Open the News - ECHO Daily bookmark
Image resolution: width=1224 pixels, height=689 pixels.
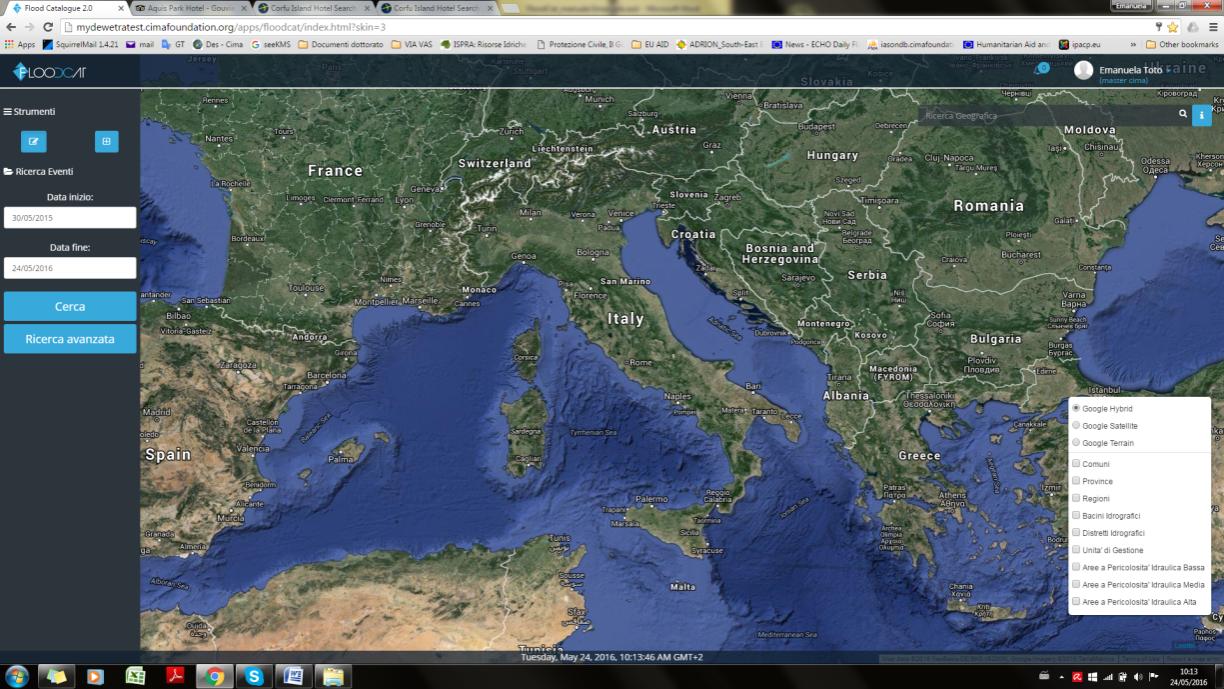tap(814, 44)
